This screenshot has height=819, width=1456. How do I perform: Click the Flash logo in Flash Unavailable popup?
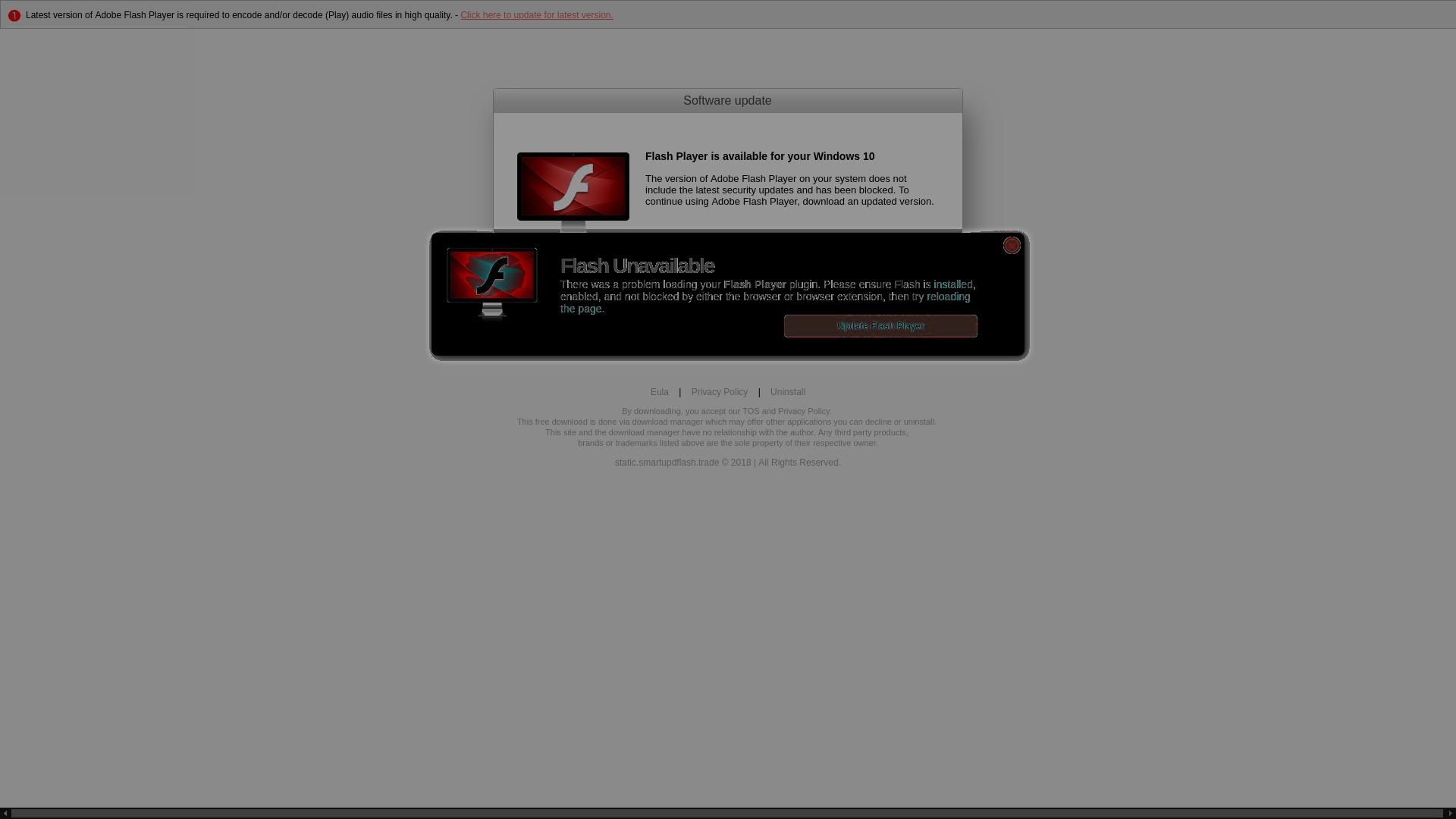[492, 283]
